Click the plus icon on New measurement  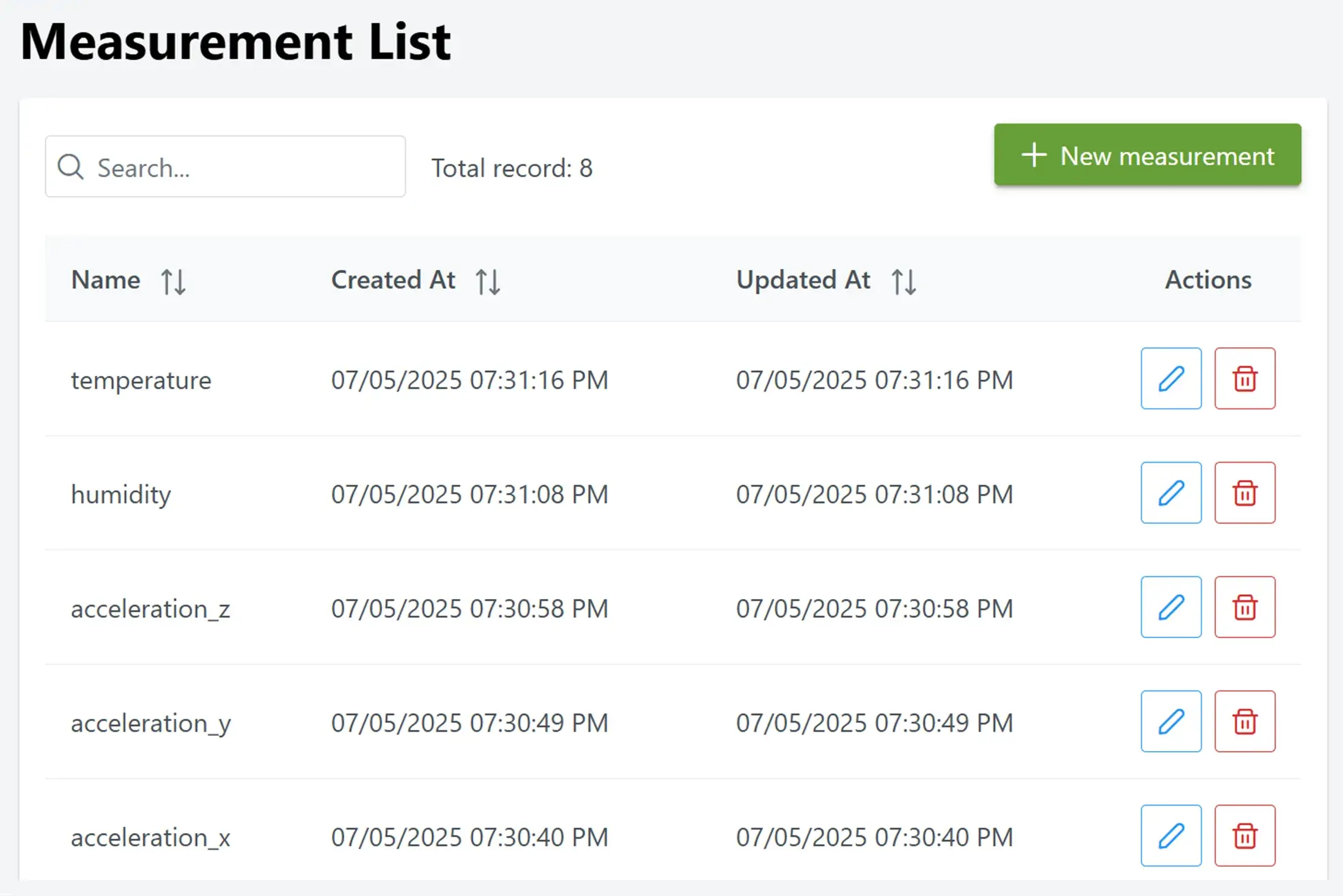[x=1034, y=155]
